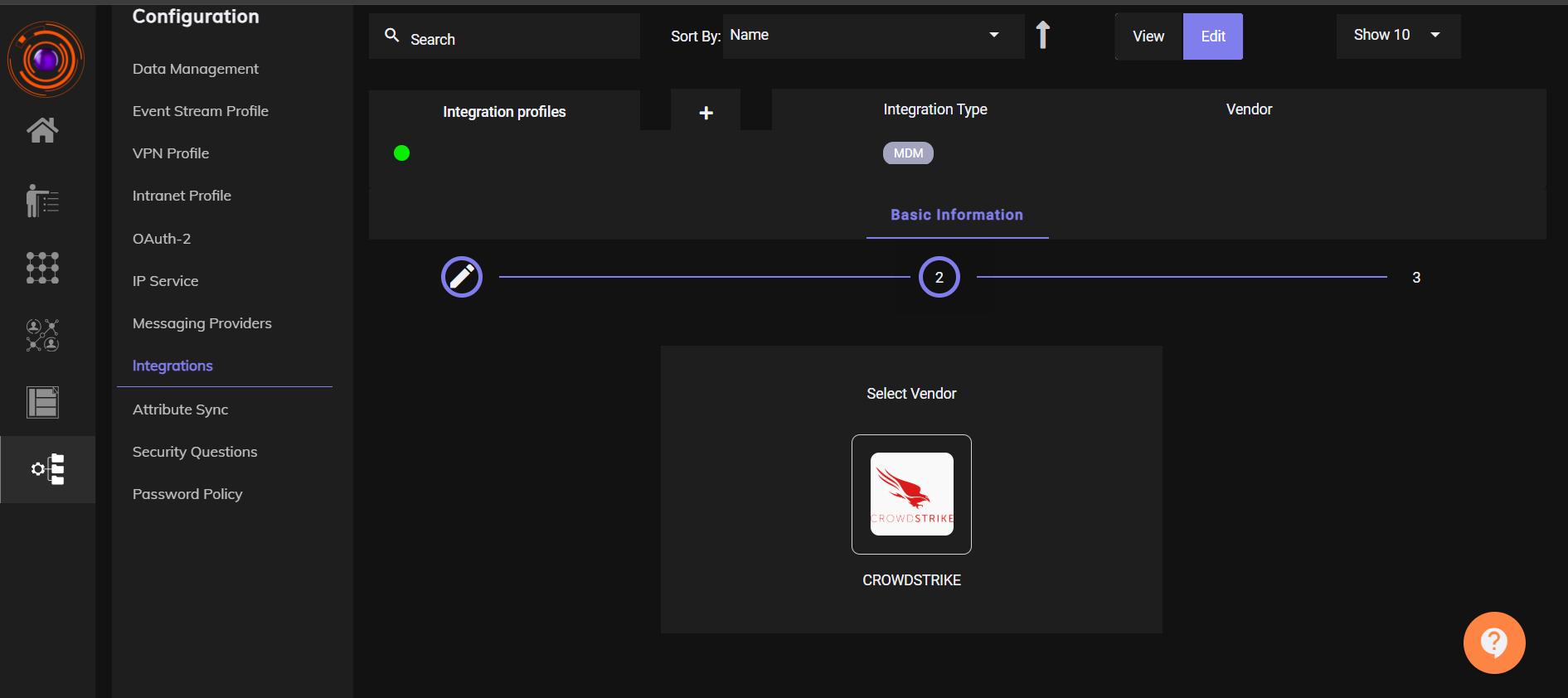1568x698 pixels.
Task: Open the Basic Information tab
Action: [957, 215]
